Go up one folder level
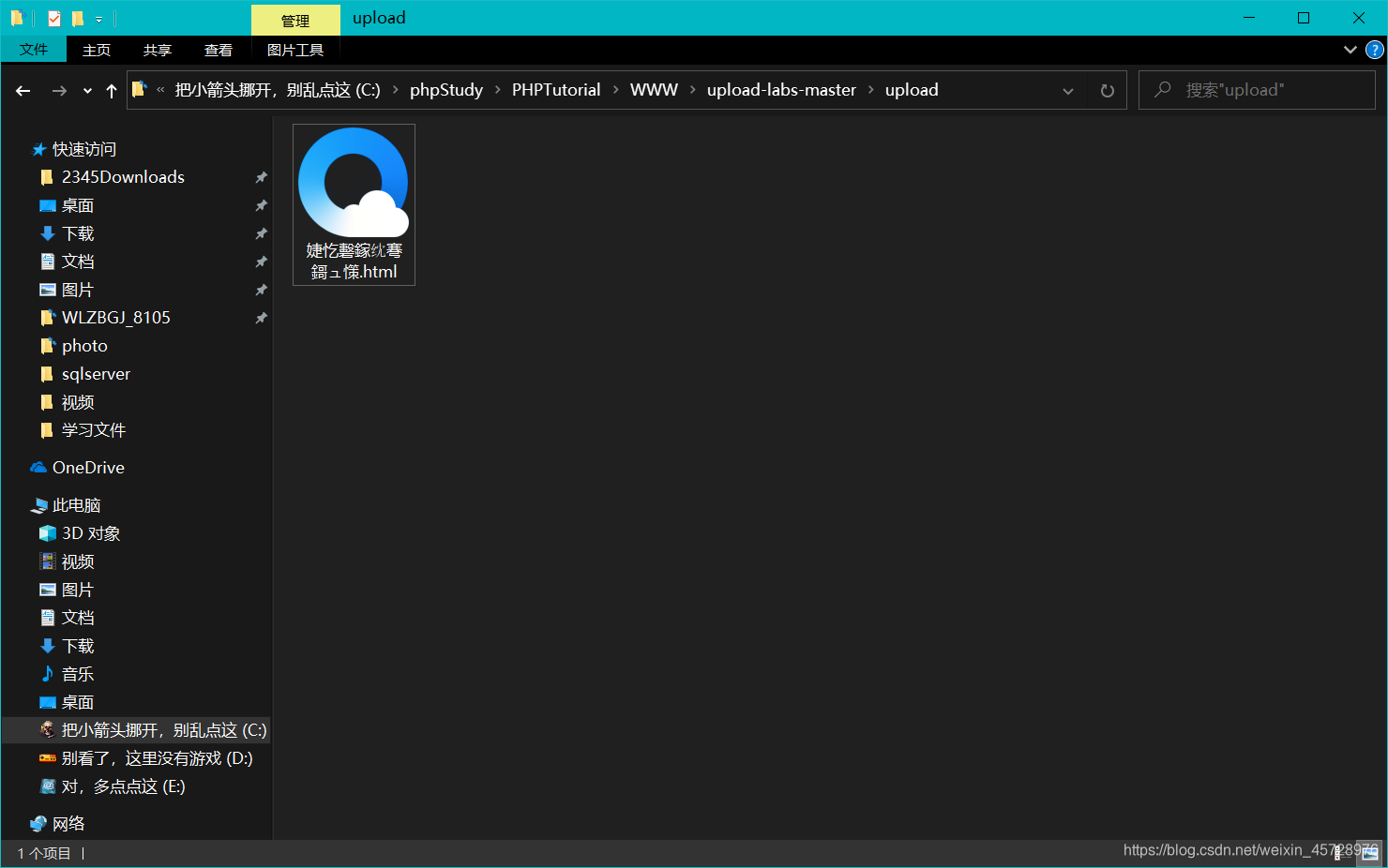This screenshot has width=1388, height=868. tap(112, 91)
